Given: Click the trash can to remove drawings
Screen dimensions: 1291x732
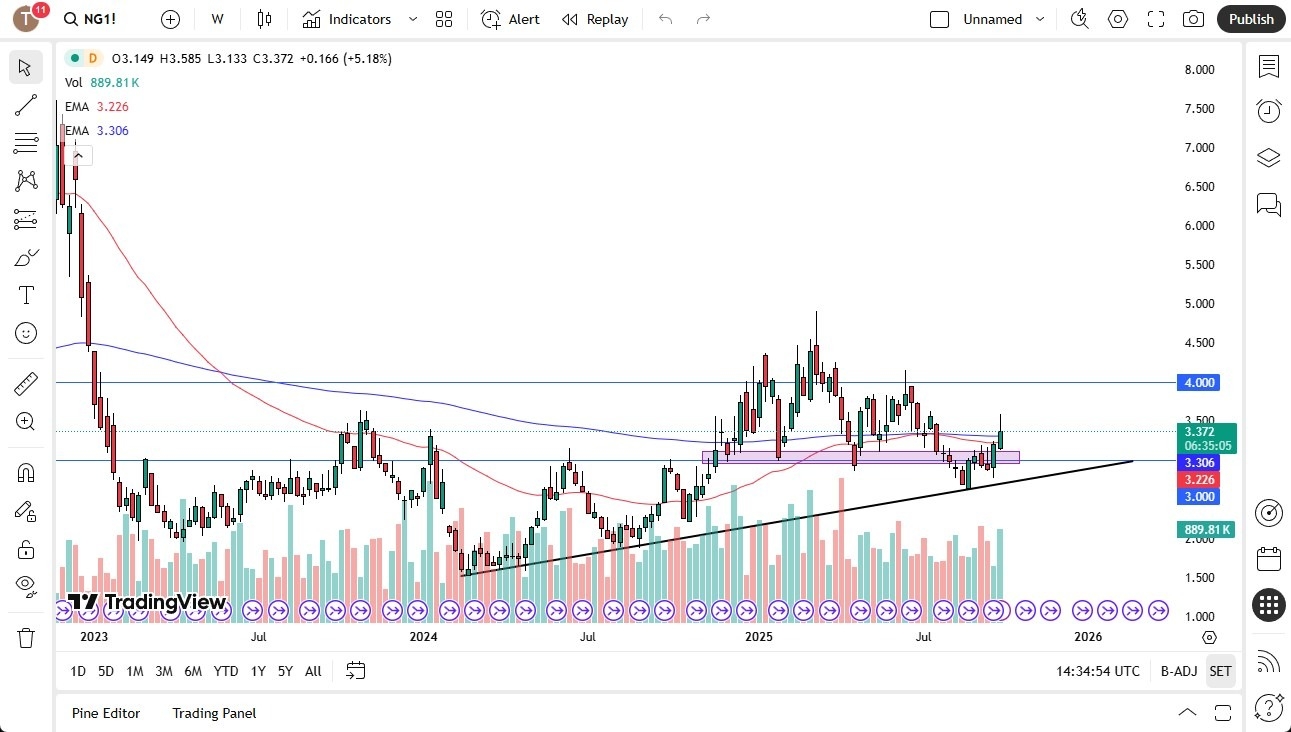Looking at the screenshot, I should 26,637.
